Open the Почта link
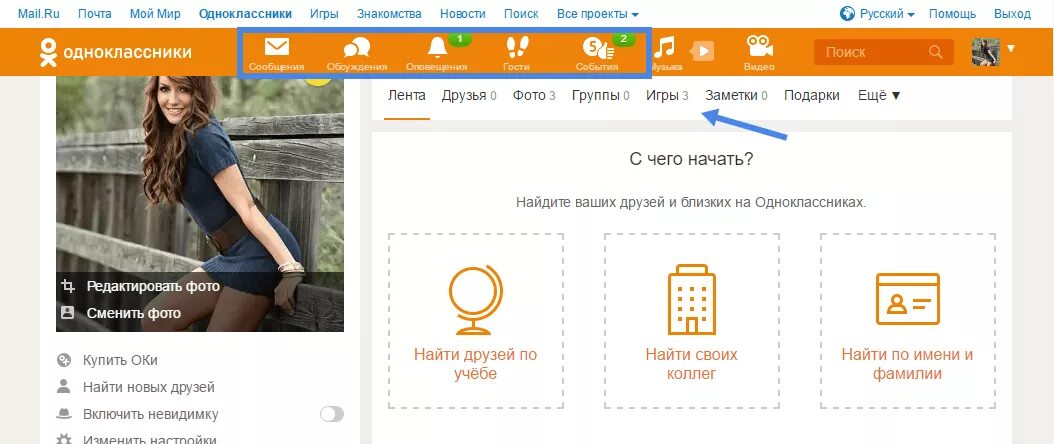Viewport: 1054px width, 444px height. [x=95, y=13]
